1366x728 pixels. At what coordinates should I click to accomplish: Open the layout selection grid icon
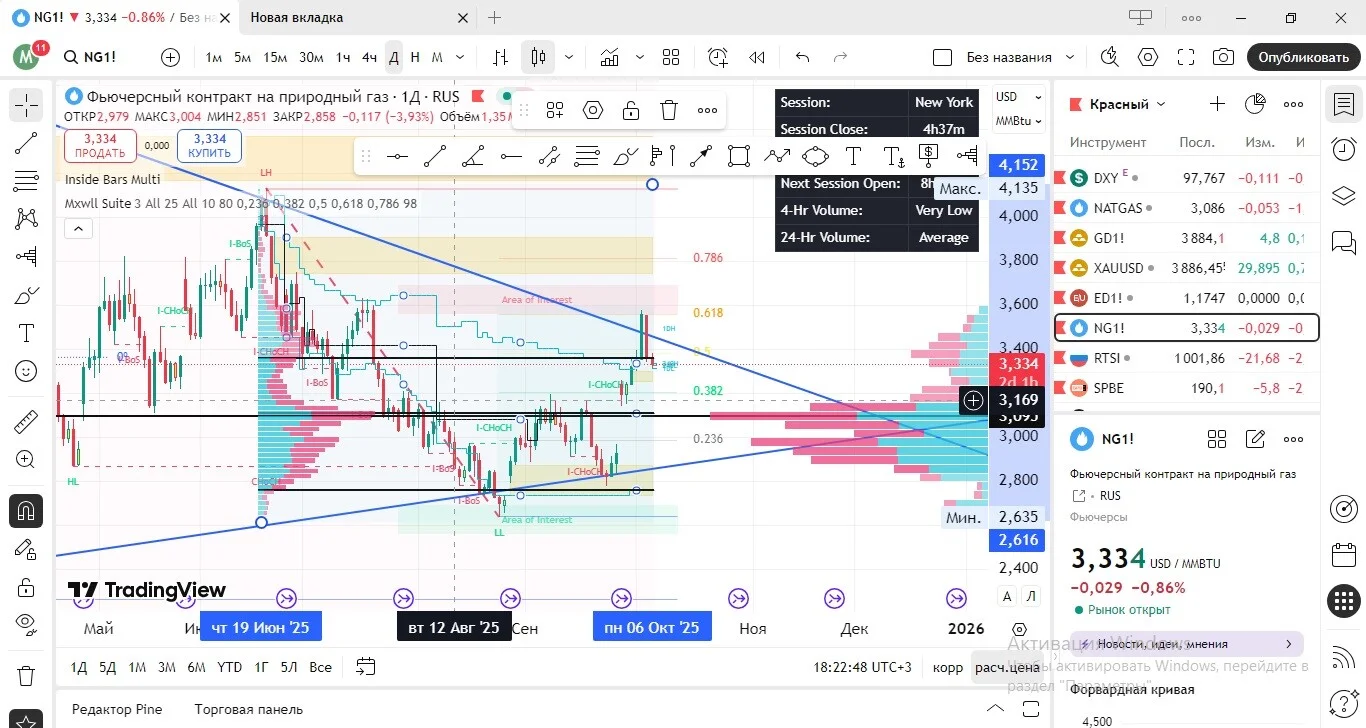(x=671, y=57)
